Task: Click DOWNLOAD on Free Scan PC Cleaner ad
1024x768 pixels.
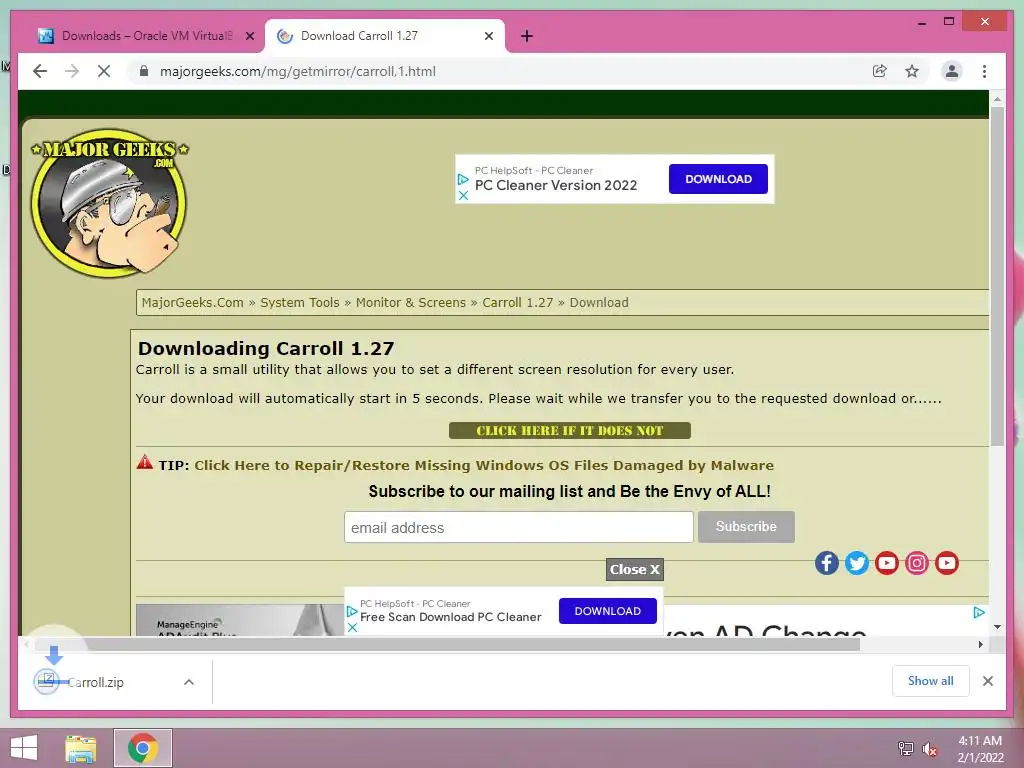Action: coord(607,611)
